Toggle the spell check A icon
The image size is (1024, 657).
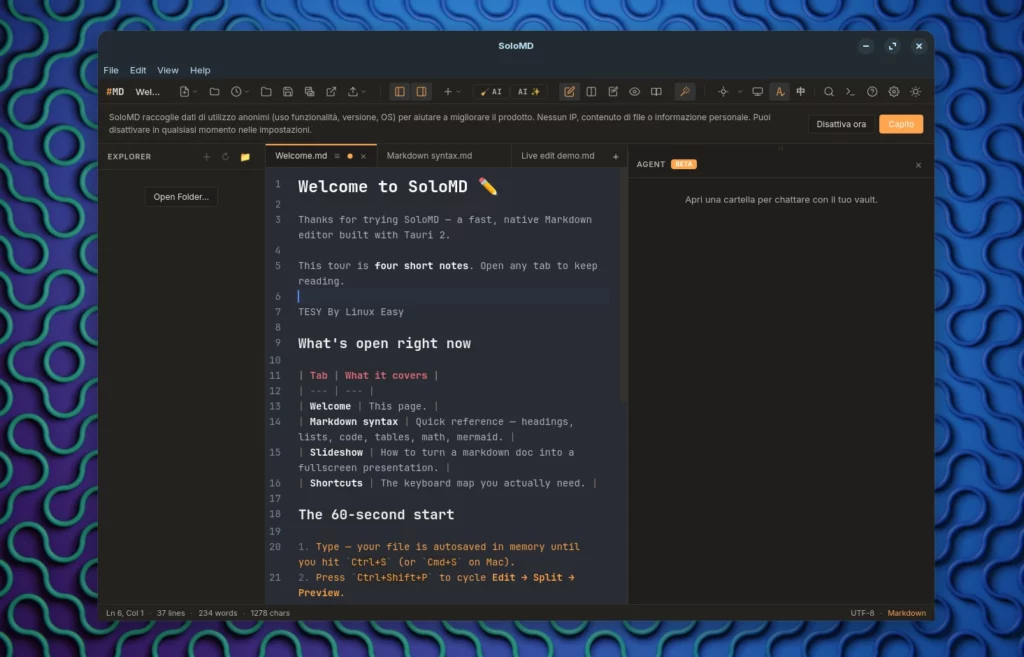point(780,92)
